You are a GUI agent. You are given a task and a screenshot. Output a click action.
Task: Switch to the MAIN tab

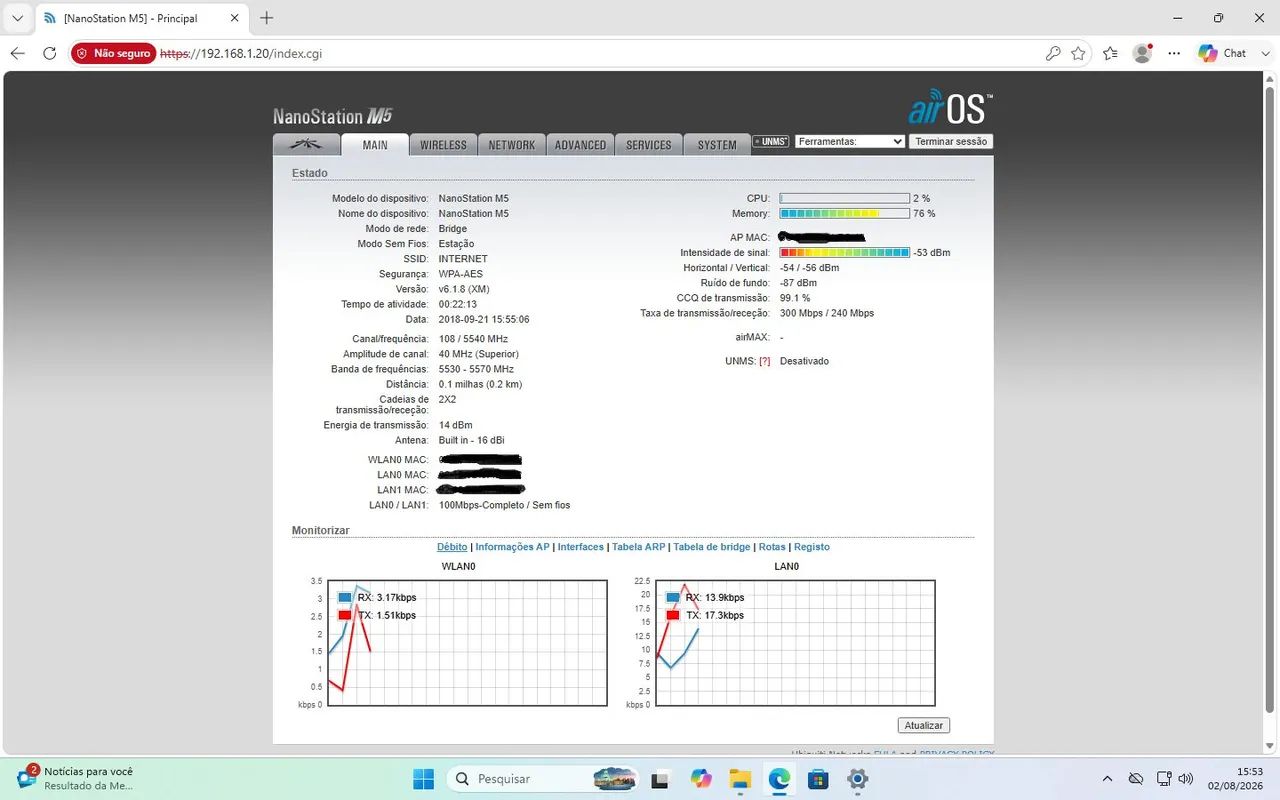coord(375,144)
